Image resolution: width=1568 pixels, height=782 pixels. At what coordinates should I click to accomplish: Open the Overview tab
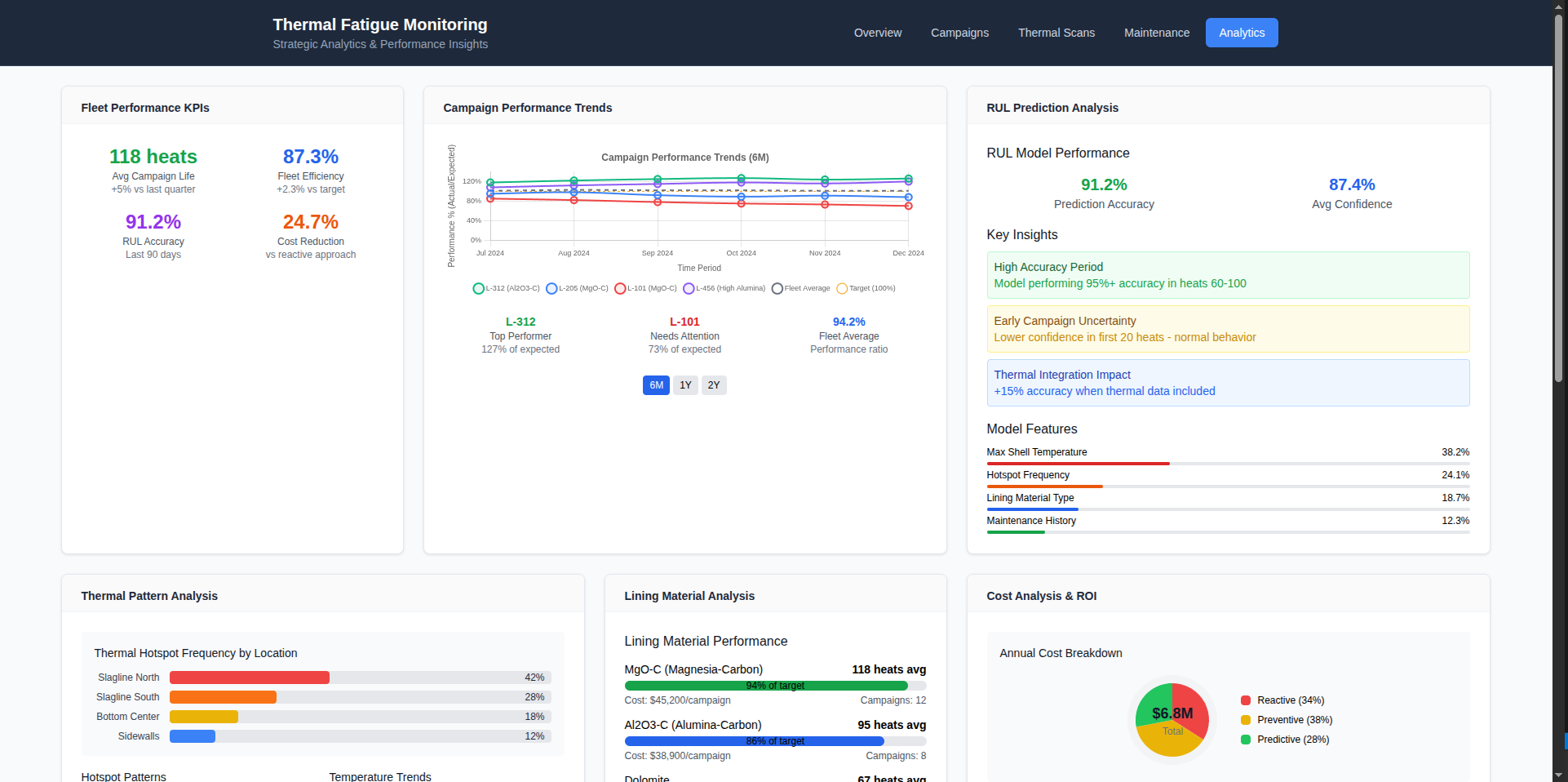point(878,33)
